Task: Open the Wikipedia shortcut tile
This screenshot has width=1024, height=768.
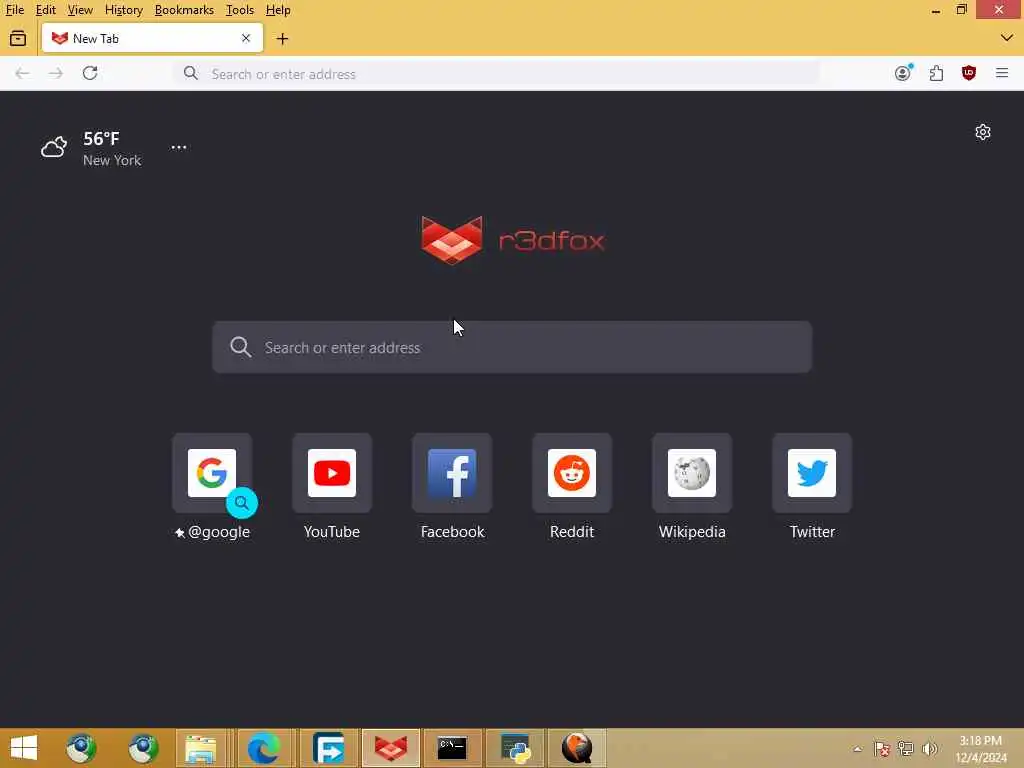Action: tap(692, 473)
